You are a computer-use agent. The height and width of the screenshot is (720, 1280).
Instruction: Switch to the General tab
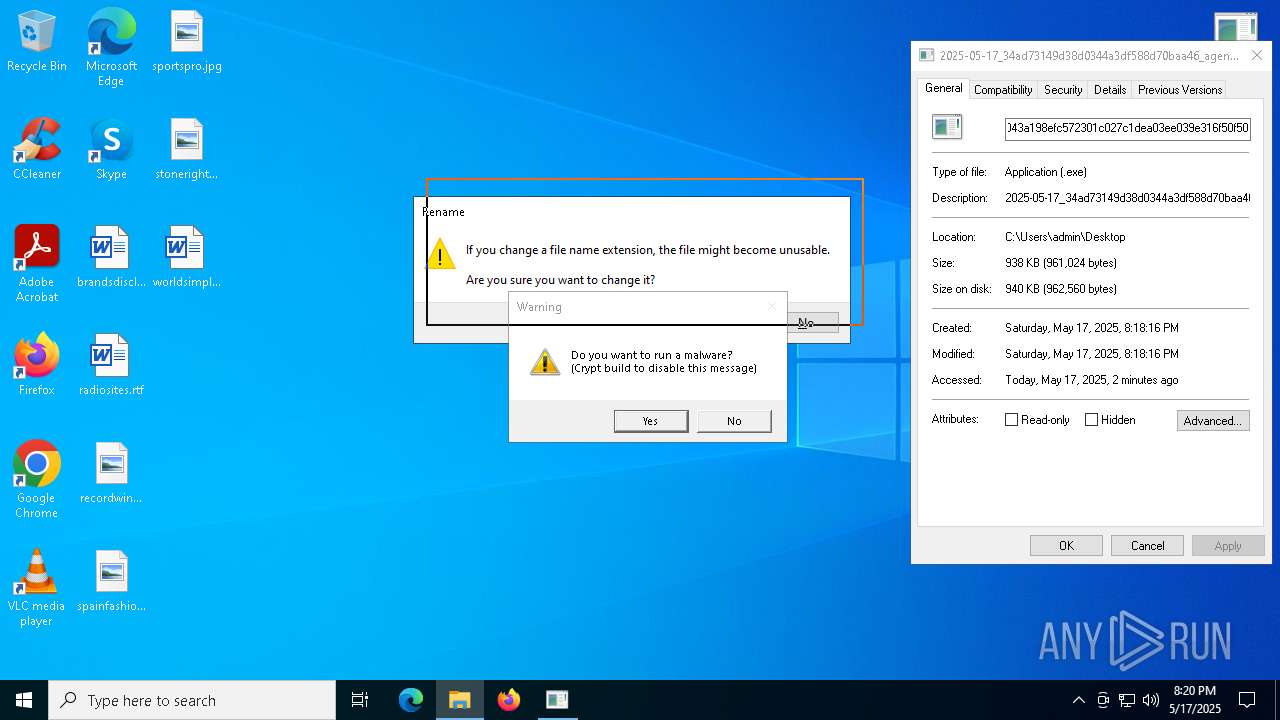(x=943, y=88)
